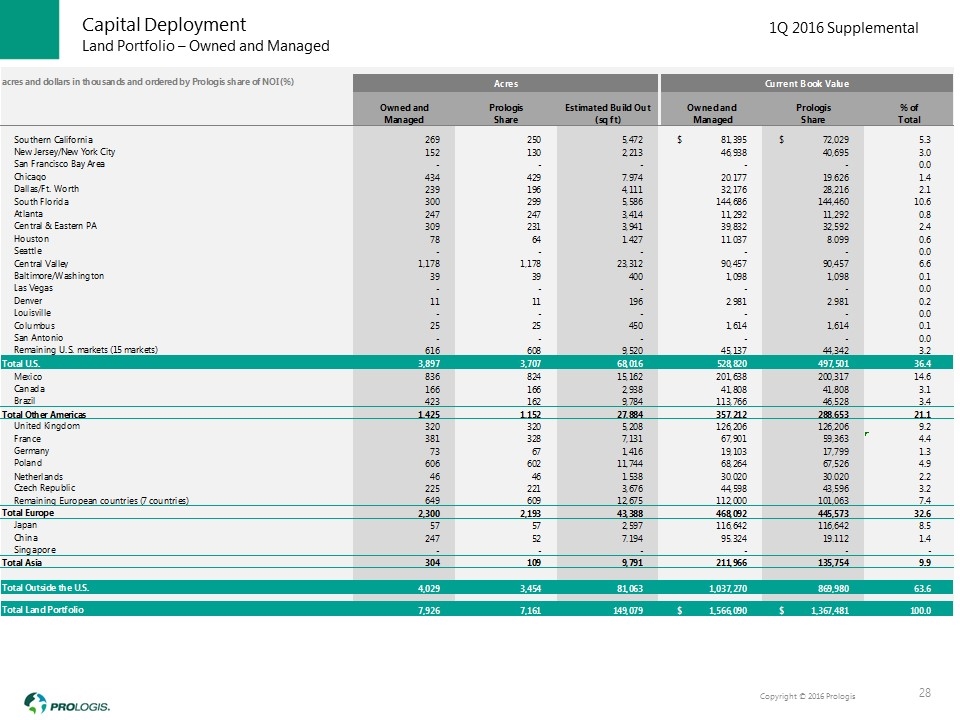Click the Estimated Build Out (sq ft) column header
The width and height of the screenshot is (960, 720).
pos(608,113)
